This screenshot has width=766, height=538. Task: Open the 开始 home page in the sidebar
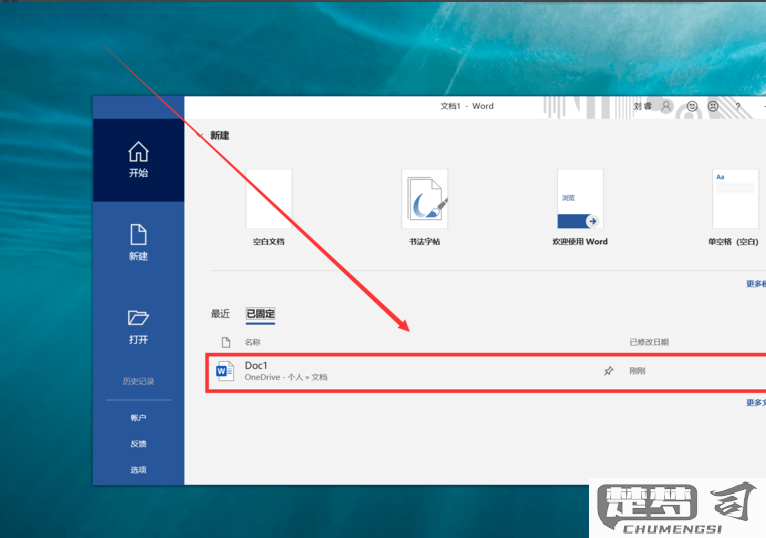pos(138,160)
